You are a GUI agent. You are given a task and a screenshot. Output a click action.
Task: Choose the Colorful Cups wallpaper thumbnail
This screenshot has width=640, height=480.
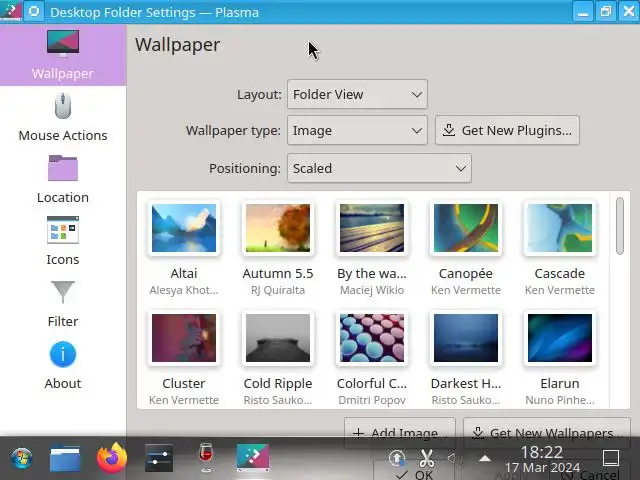pyautogui.click(x=372, y=338)
